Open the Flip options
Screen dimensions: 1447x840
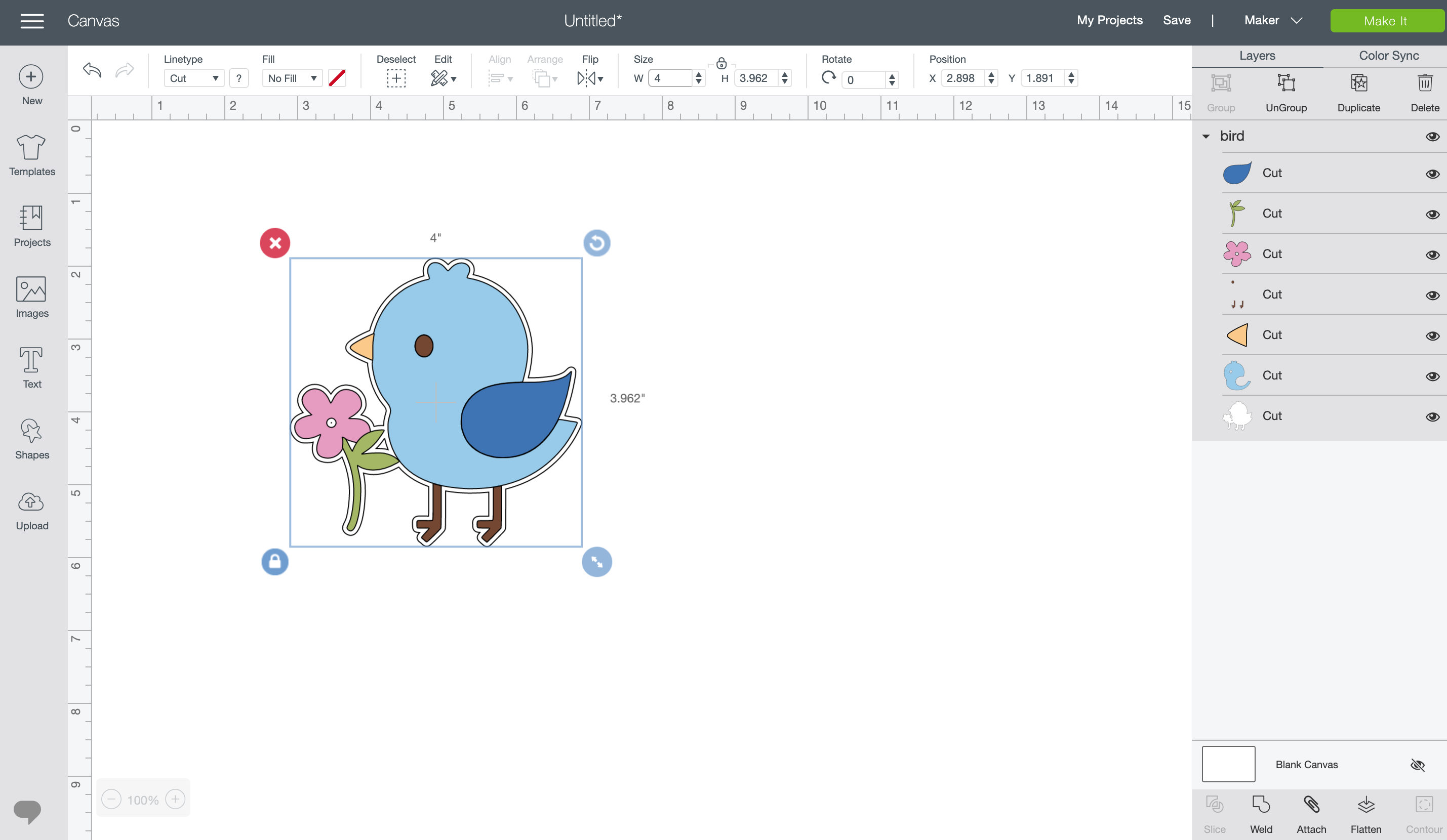590,78
